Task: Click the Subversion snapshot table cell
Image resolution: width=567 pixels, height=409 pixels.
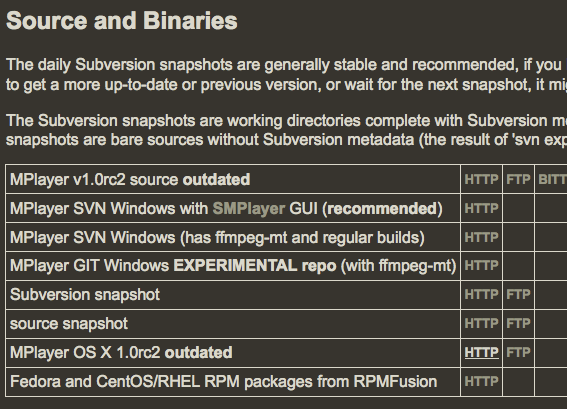Action: click(x=233, y=295)
